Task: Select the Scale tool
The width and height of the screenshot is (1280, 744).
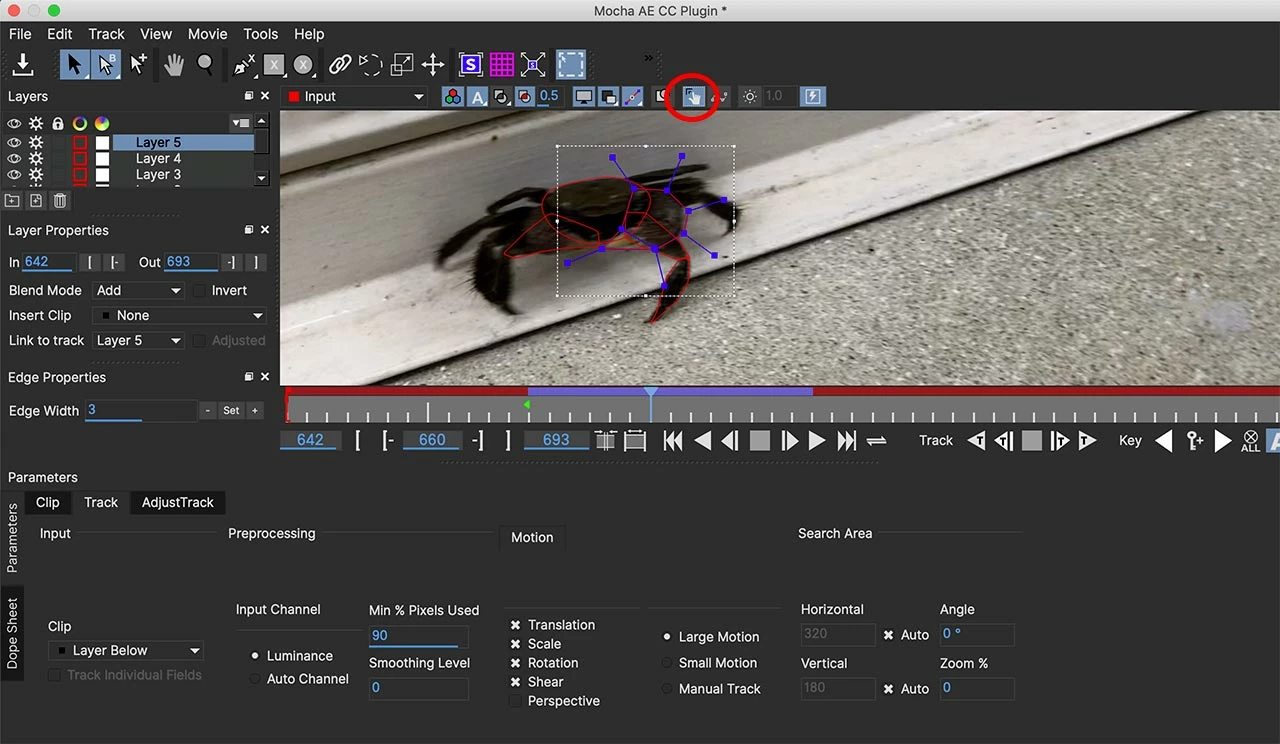Action: (x=402, y=65)
